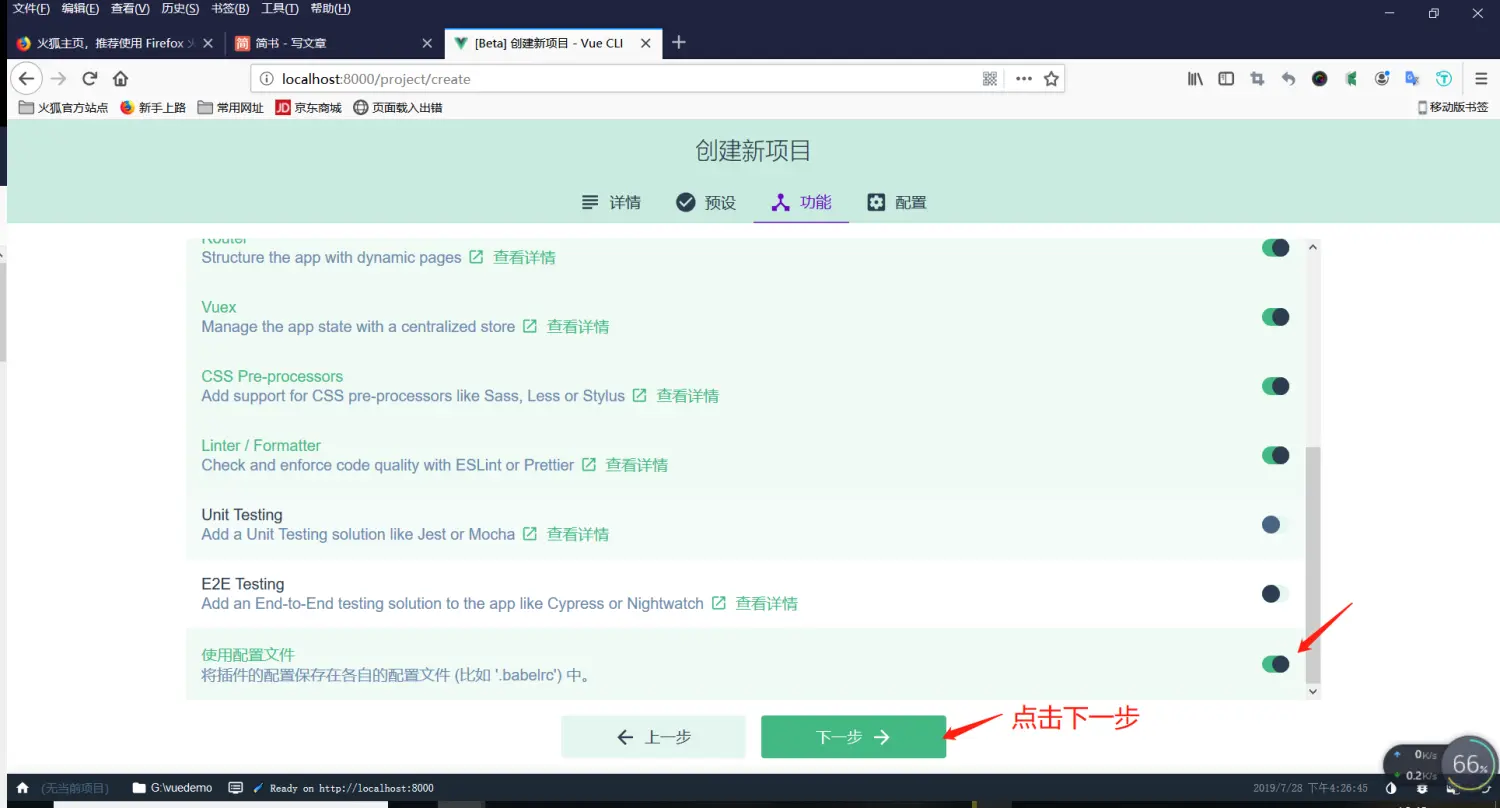Open the Firefox library icon
The image size is (1500, 808).
click(x=1195, y=79)
